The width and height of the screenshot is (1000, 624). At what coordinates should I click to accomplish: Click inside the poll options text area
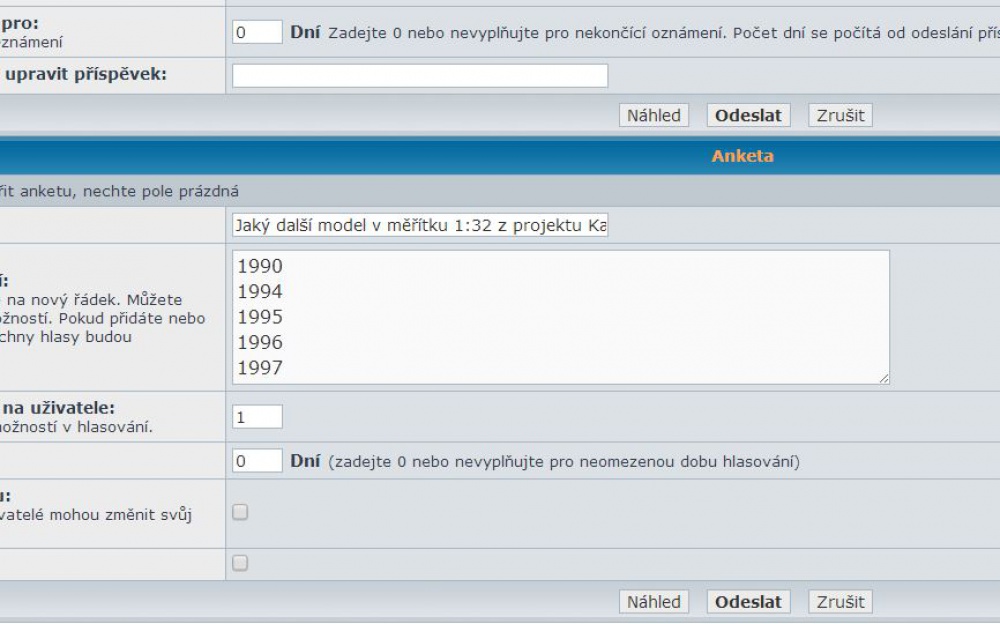click(561, 317)
